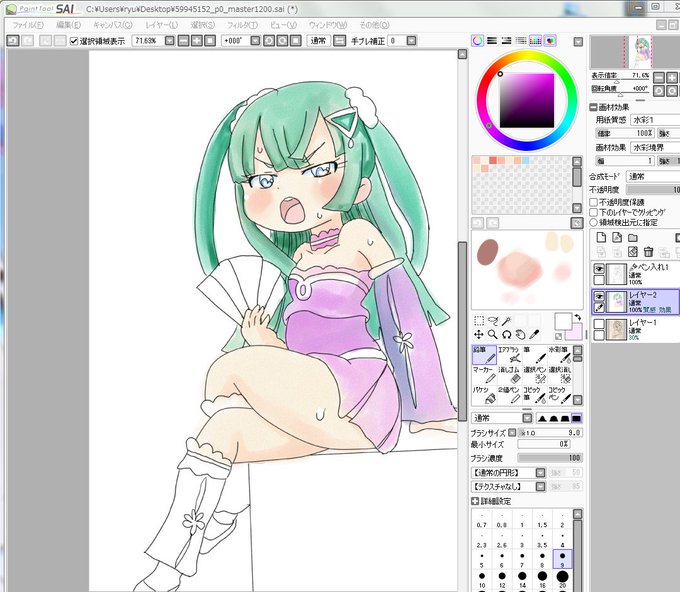The image size is (680, 592).
Task: Click the undo button in toolbar
Action: (x=13, y=41)
